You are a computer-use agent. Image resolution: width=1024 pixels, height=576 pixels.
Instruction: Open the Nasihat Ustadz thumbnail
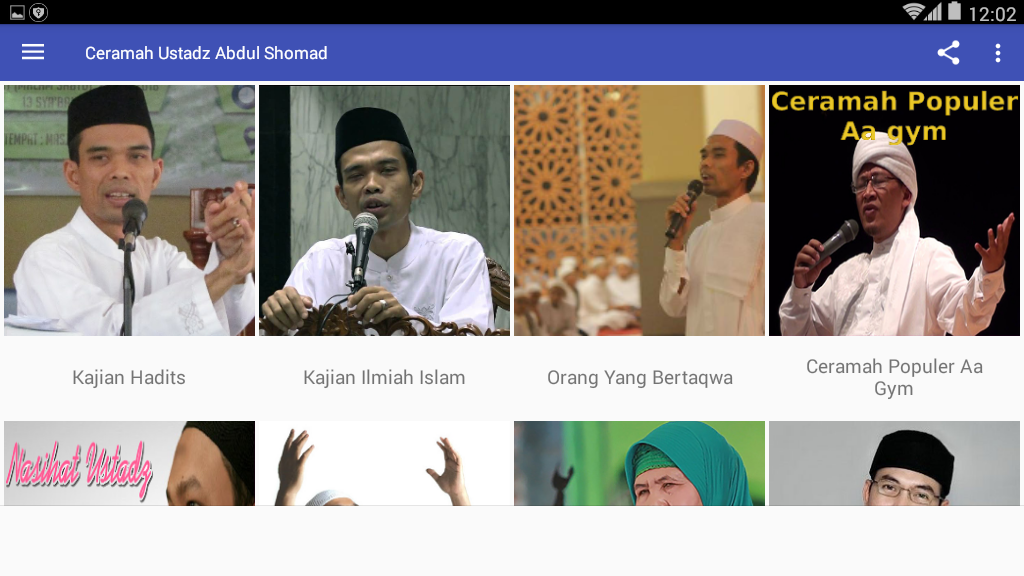[129, 463]
